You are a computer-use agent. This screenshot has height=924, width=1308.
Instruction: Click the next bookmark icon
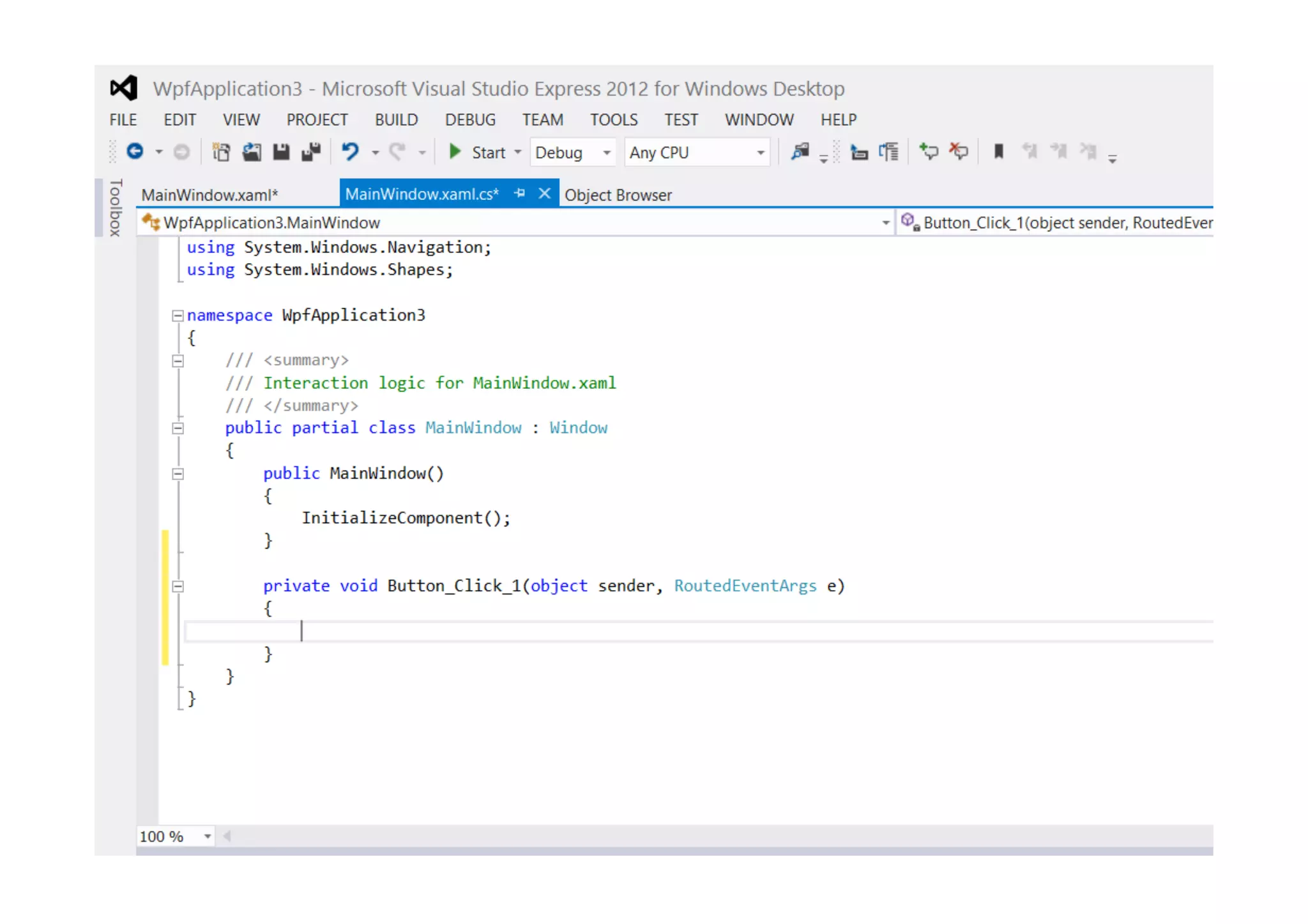(x=1059, y=152)
